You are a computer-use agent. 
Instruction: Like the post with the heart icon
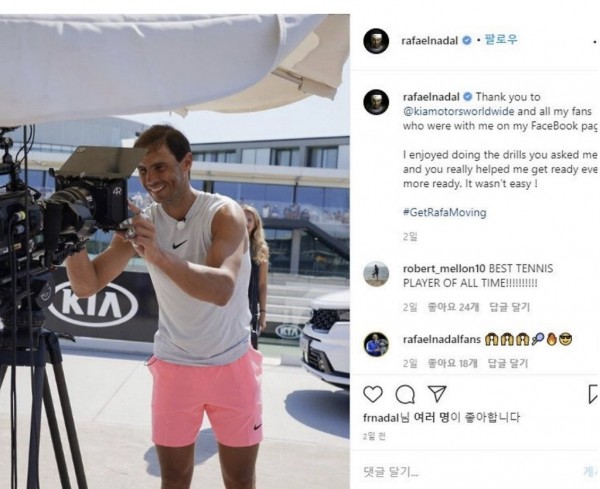pos(373,394)
